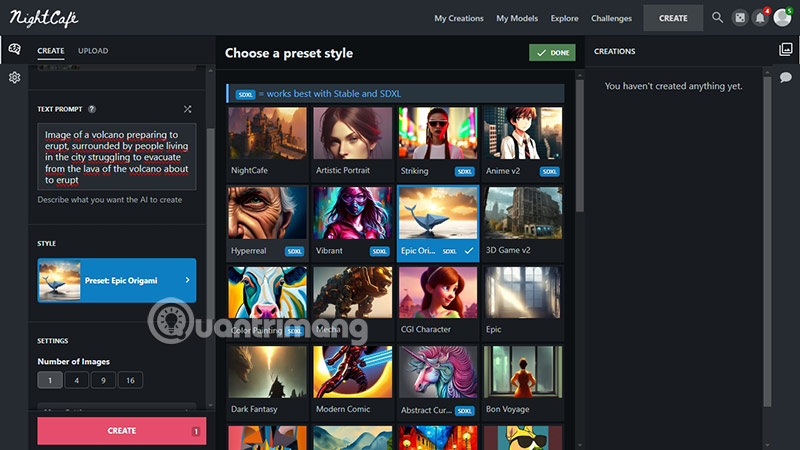Choose the Striking preset style
800x450 pixels.
pos(438,143)
